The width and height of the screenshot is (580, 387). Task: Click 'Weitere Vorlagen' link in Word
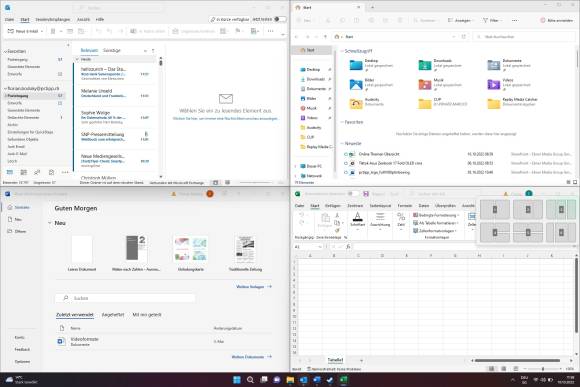click(254, 286)
